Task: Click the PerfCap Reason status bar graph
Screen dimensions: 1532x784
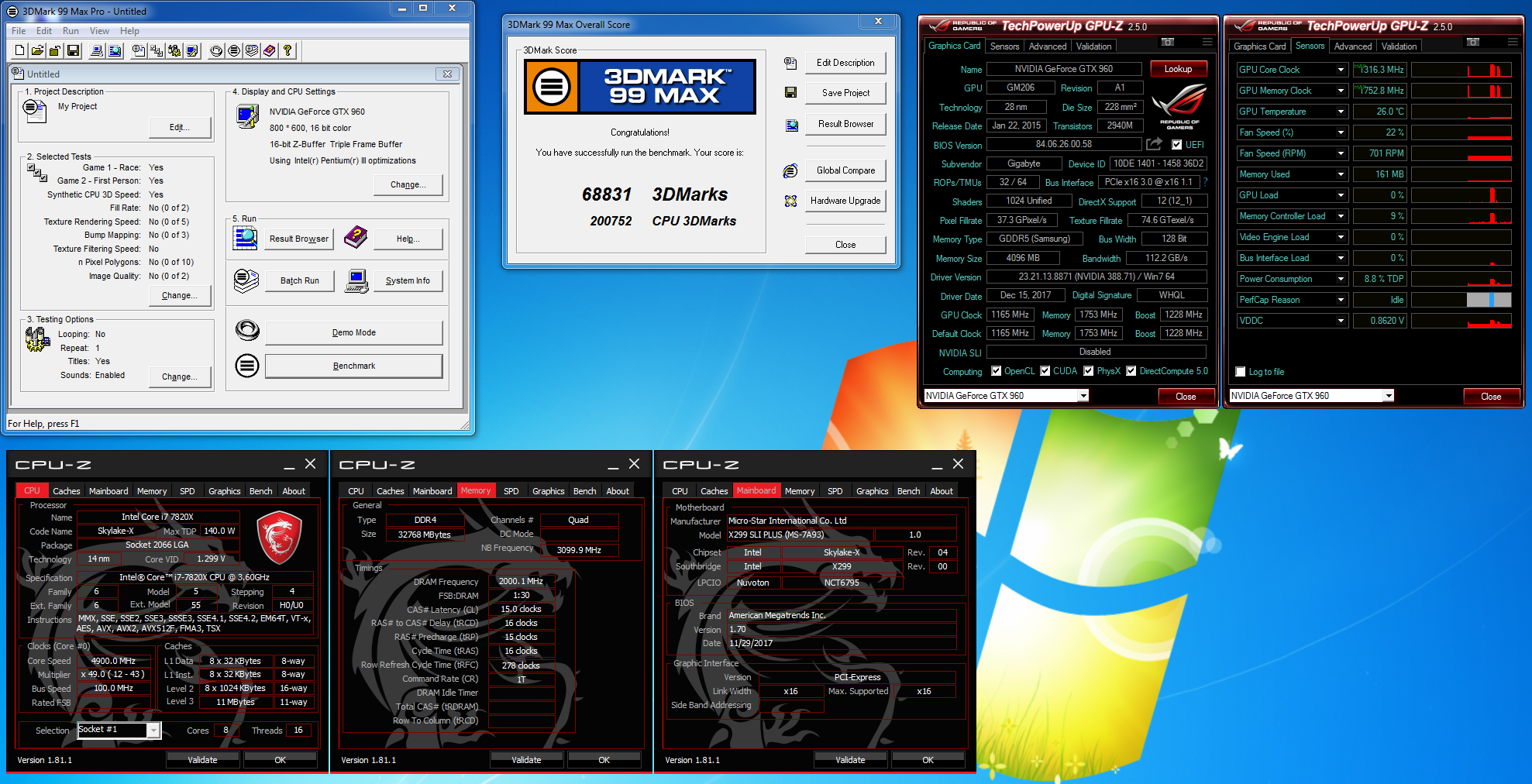Action: point(1461,300)
